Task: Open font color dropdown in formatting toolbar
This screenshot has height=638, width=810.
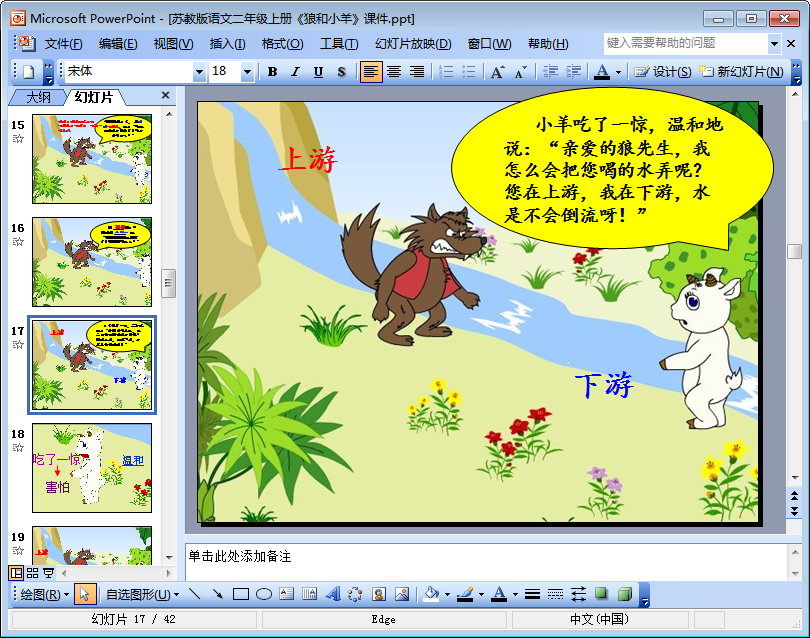Action: [x=618, y=72]
